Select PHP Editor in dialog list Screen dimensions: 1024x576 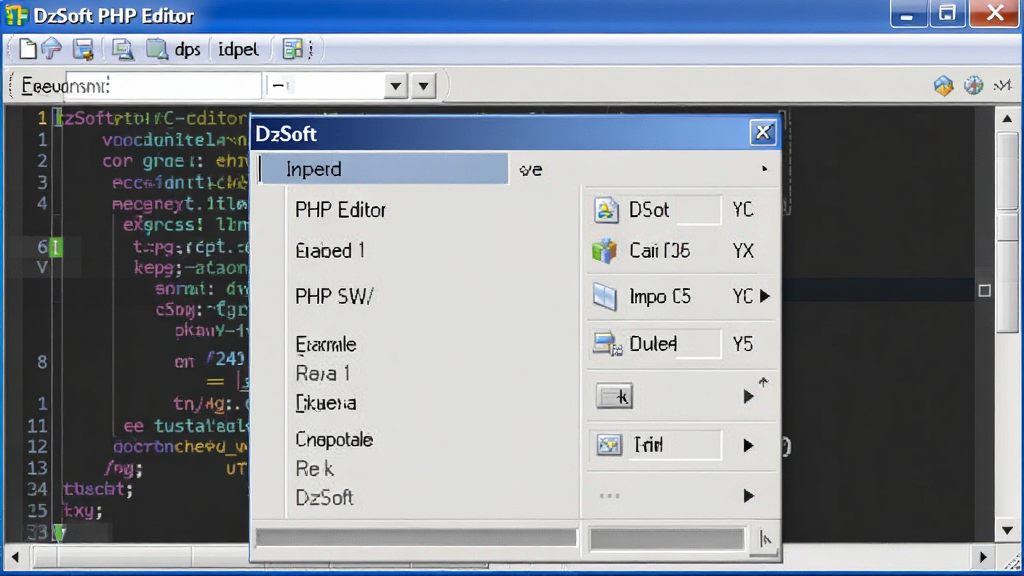(340, 210)
